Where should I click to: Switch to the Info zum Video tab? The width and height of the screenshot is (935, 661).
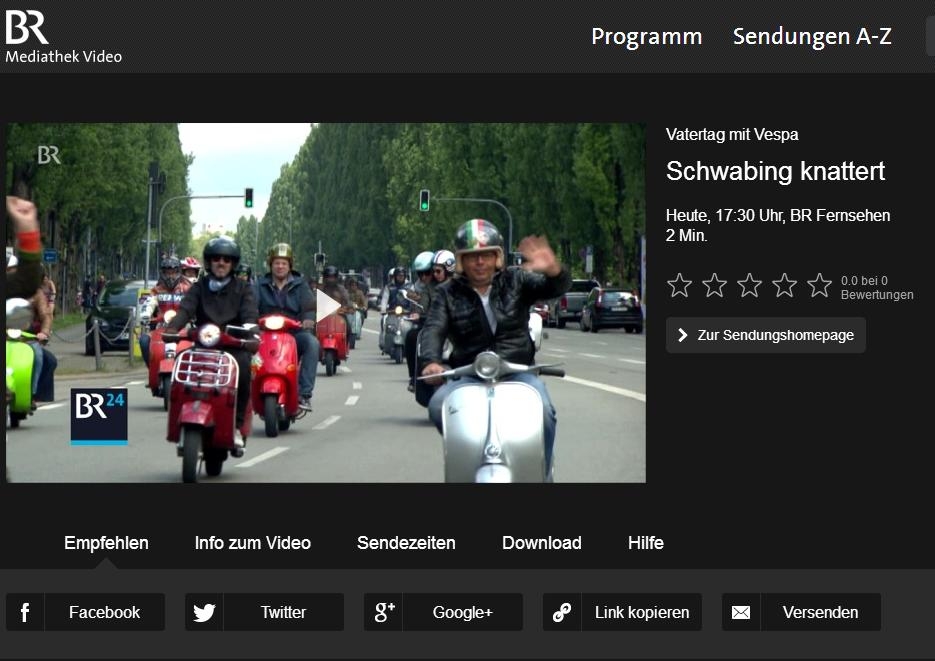253,543
